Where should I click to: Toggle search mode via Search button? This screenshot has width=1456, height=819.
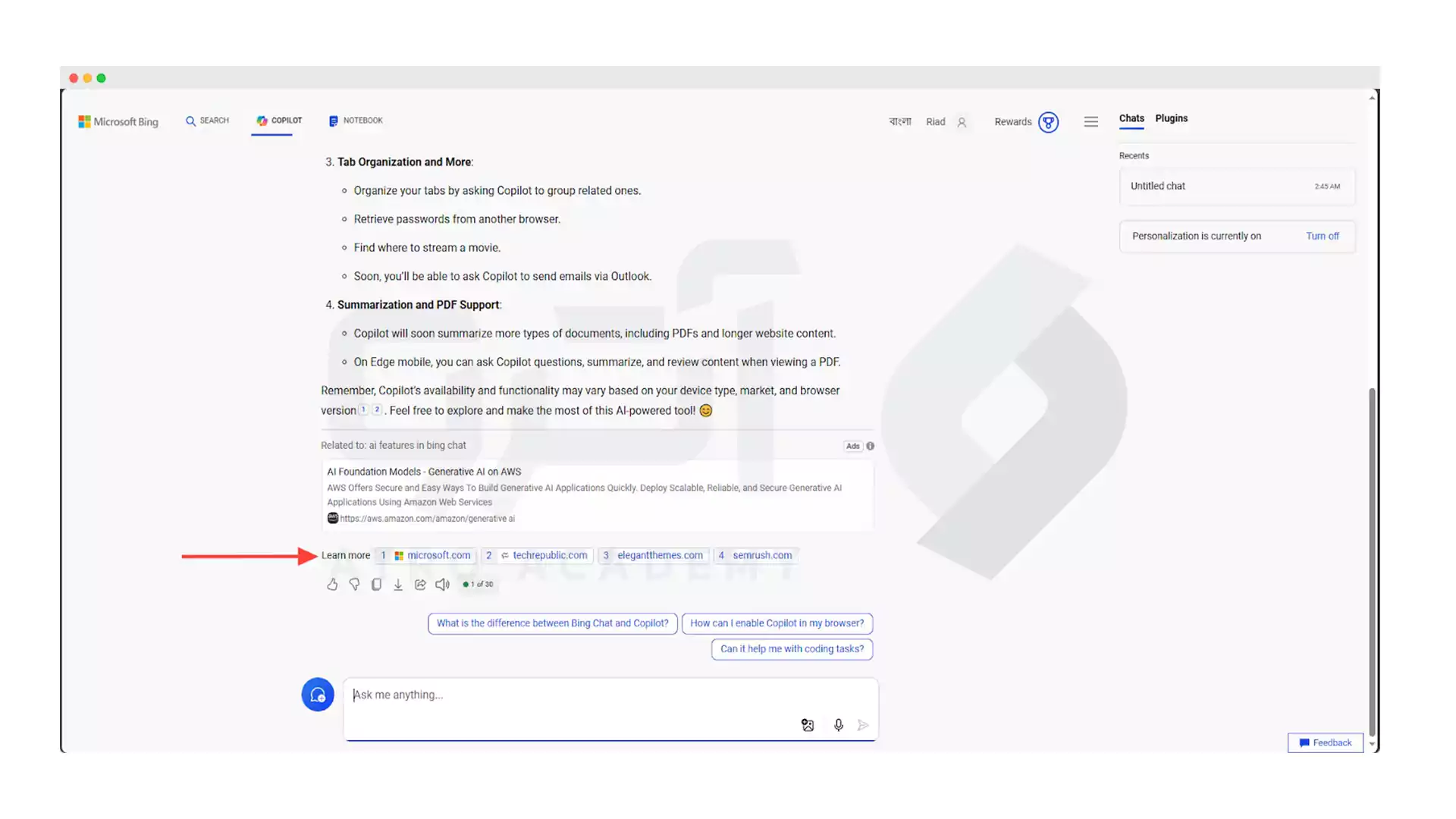[207, 120]
